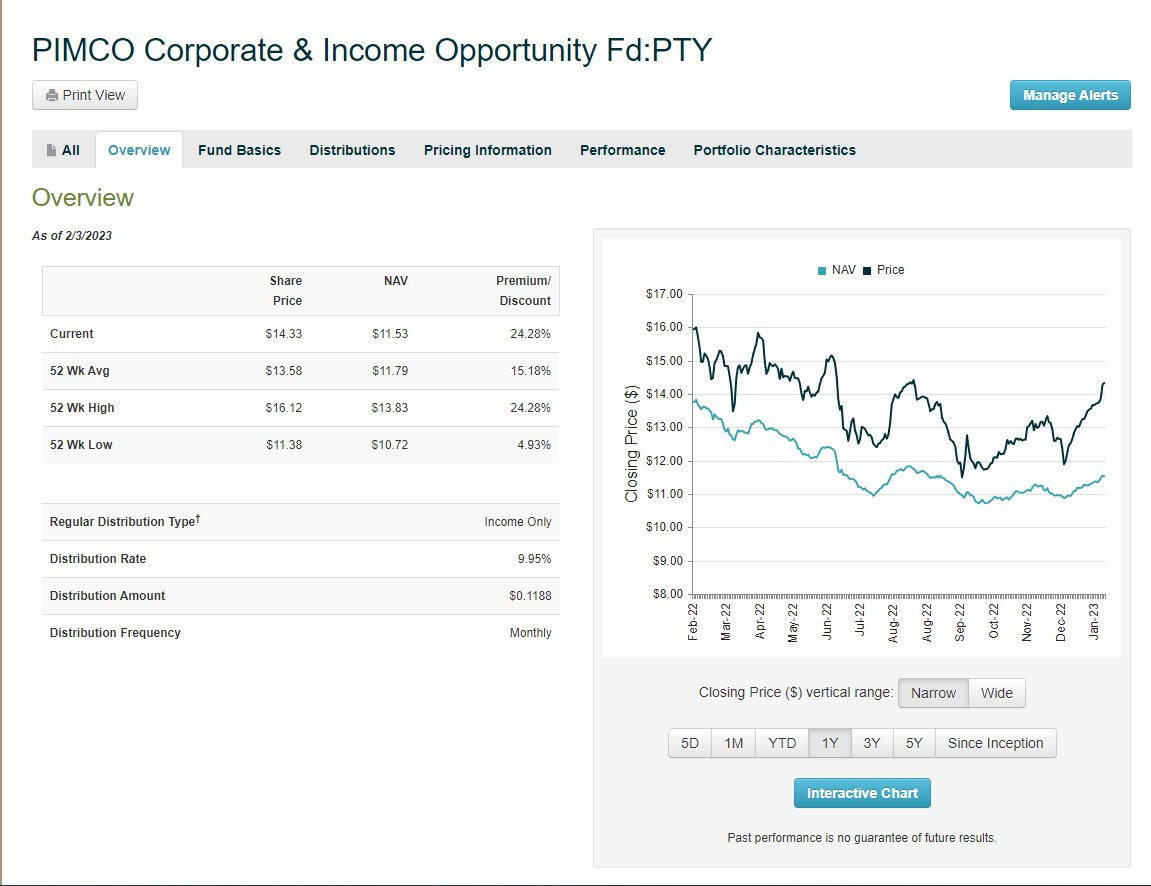Click the Regular Distribution Type label
1151x886 pixels.
coord(124,521)
